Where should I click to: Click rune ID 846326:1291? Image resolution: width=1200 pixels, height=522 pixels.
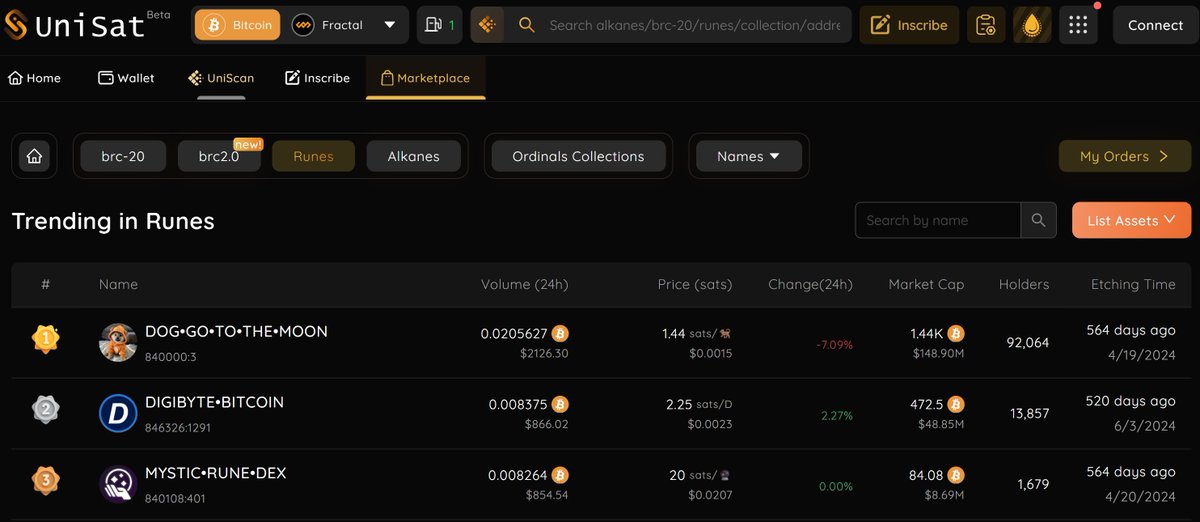(x=178, y=427)
